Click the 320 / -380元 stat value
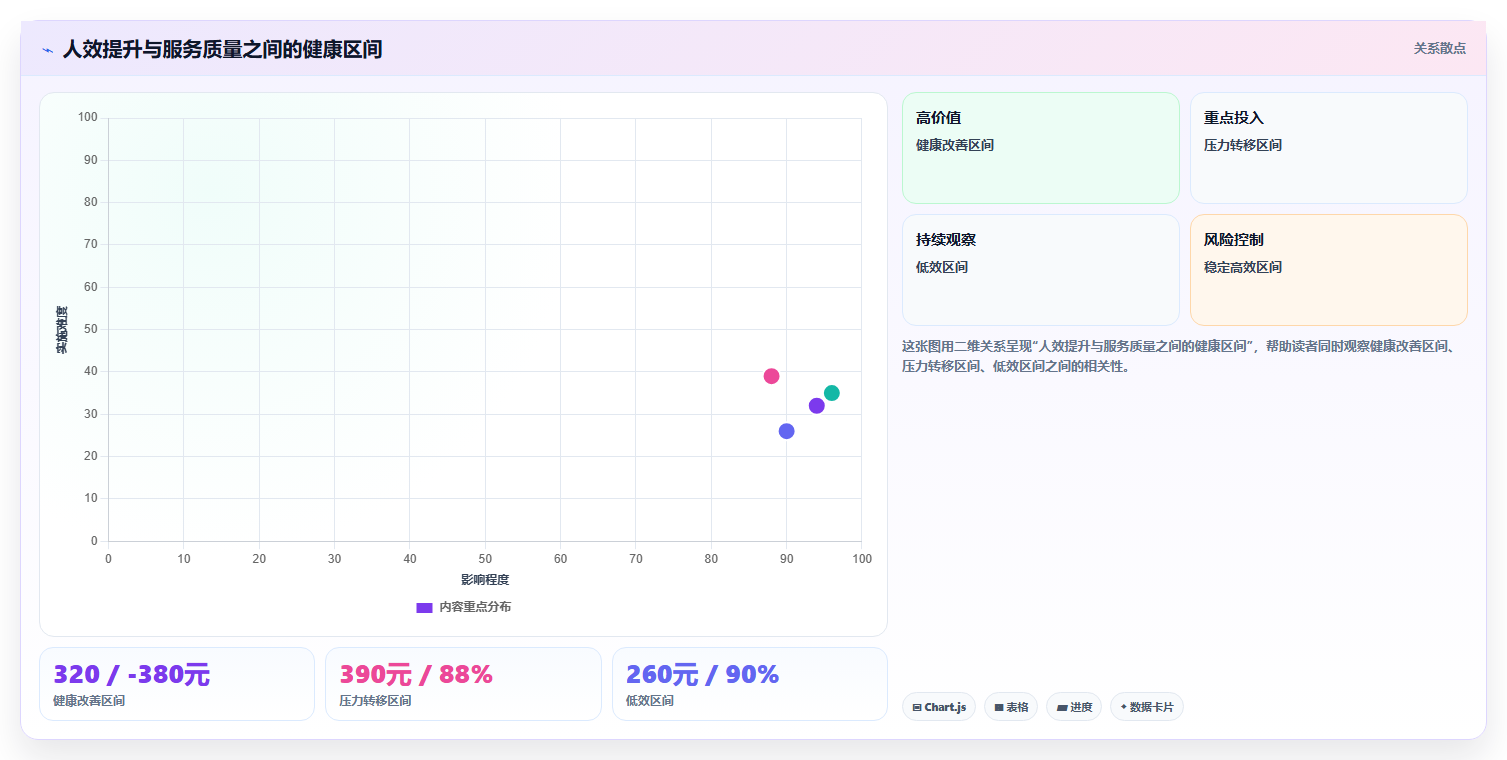 click(132, 675)
